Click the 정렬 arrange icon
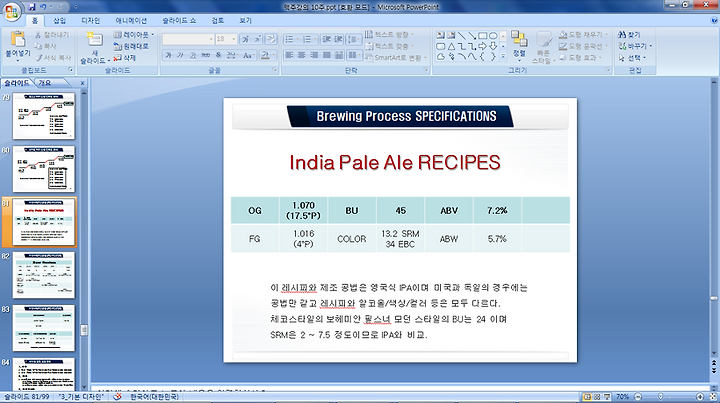 point(519,40)
